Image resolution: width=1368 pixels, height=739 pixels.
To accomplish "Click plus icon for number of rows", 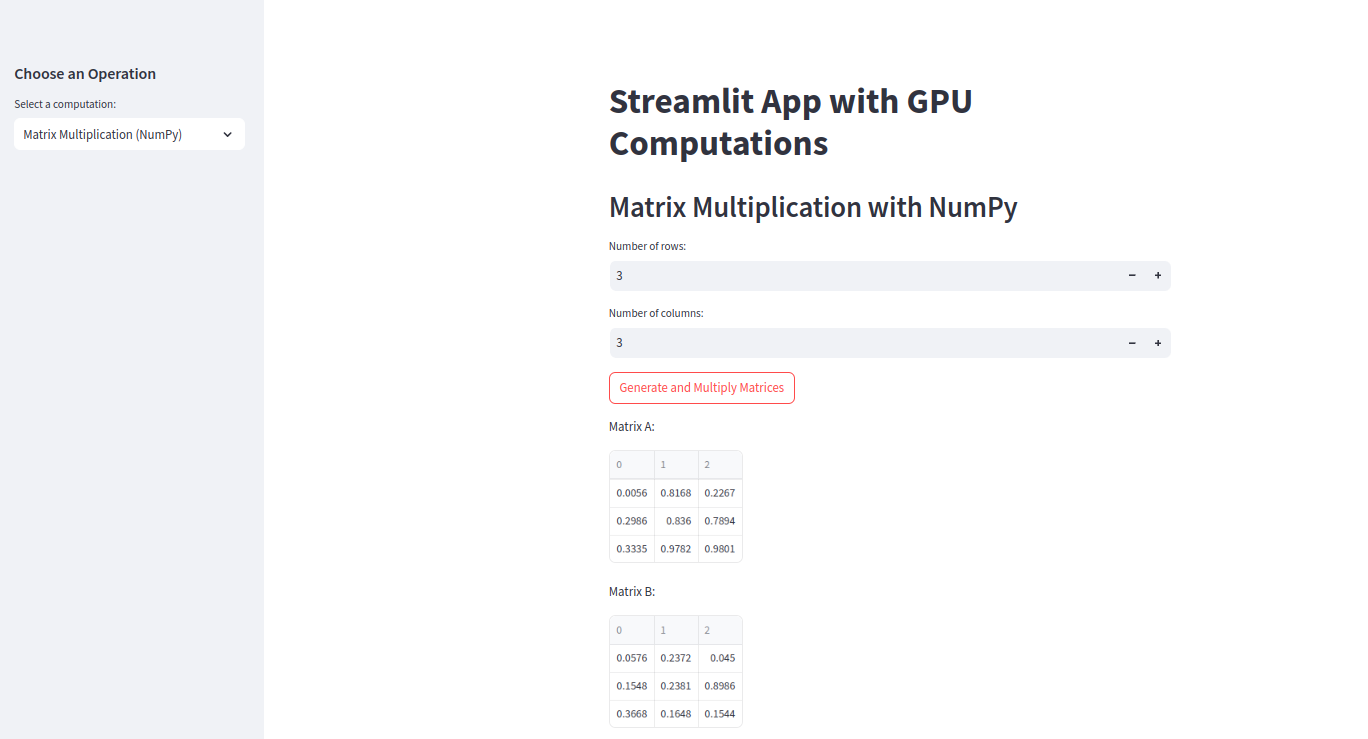I will (x=1158, y=276).
